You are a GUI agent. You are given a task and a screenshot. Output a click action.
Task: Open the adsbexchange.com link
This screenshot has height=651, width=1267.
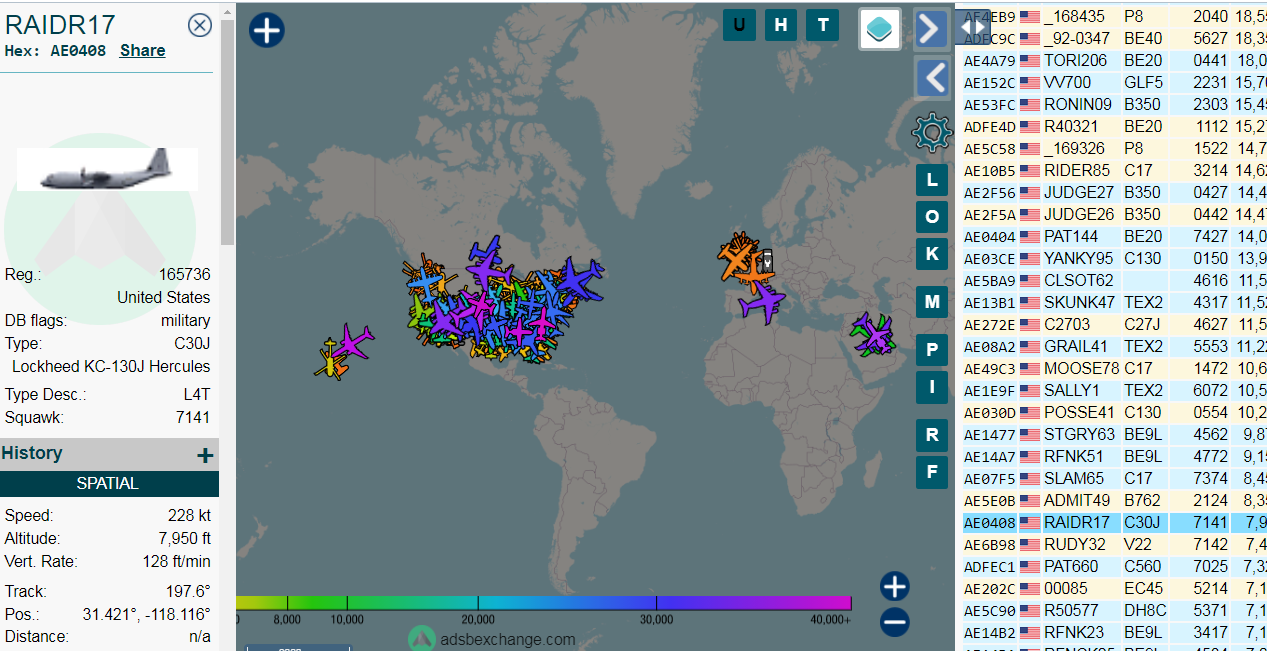coord(508,639)
